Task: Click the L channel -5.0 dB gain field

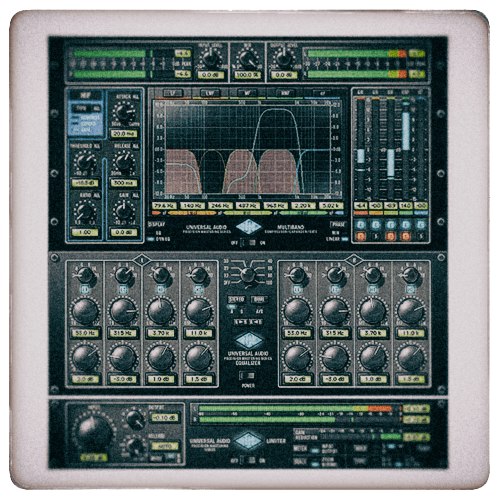Action: pos(123,379)
